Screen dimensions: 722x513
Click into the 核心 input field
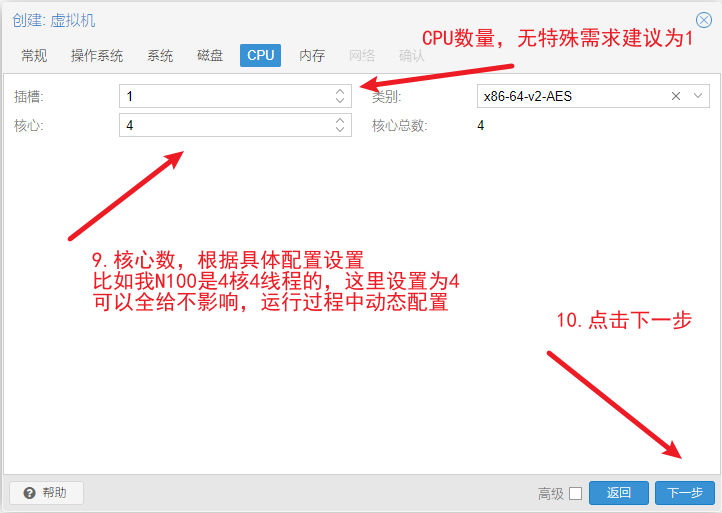click(x=225, y=125)
